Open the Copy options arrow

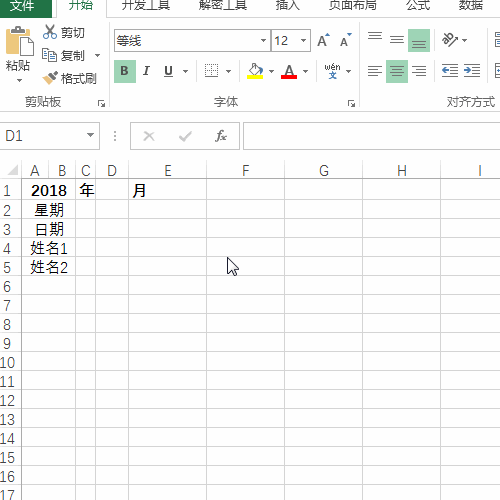tap(97, 55)
